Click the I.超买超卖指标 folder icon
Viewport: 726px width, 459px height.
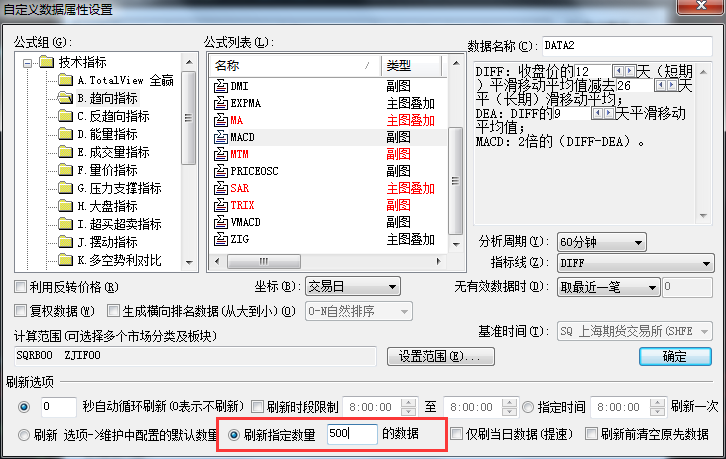65,224
